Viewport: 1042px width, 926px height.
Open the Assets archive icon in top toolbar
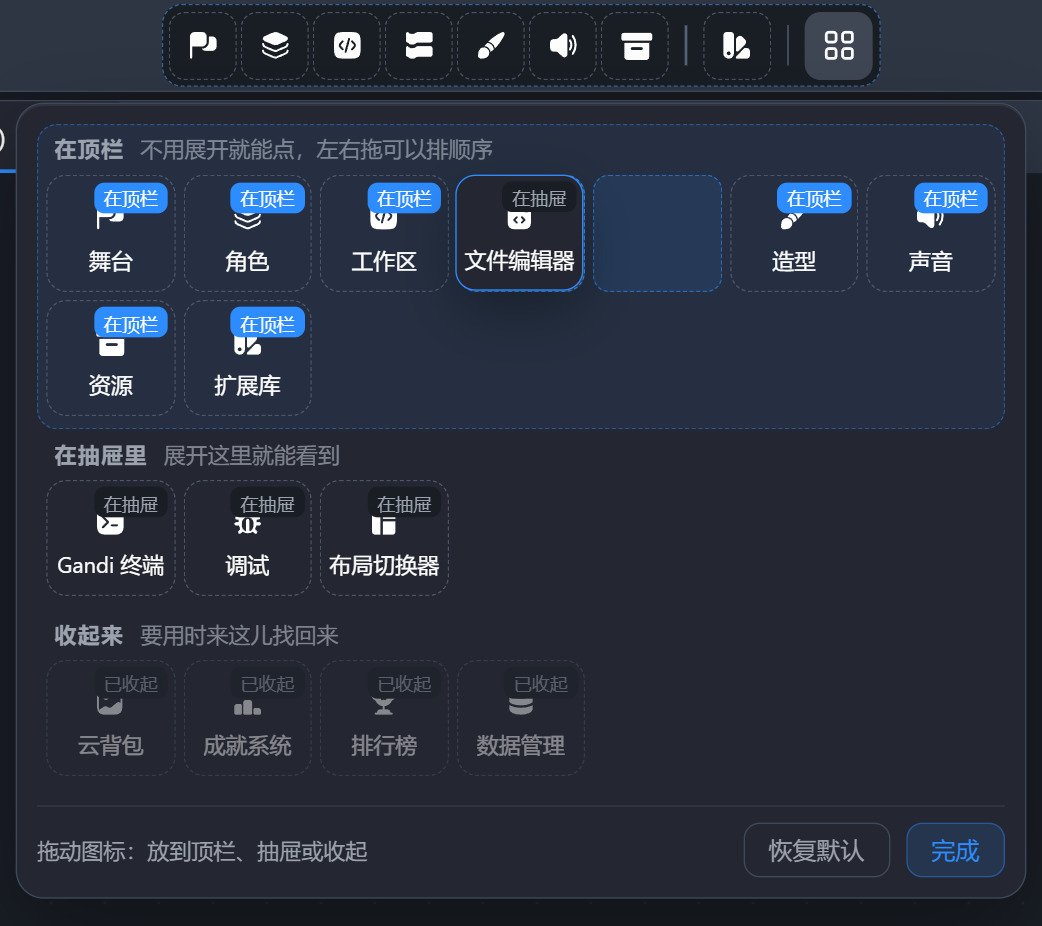coord(635,46)
